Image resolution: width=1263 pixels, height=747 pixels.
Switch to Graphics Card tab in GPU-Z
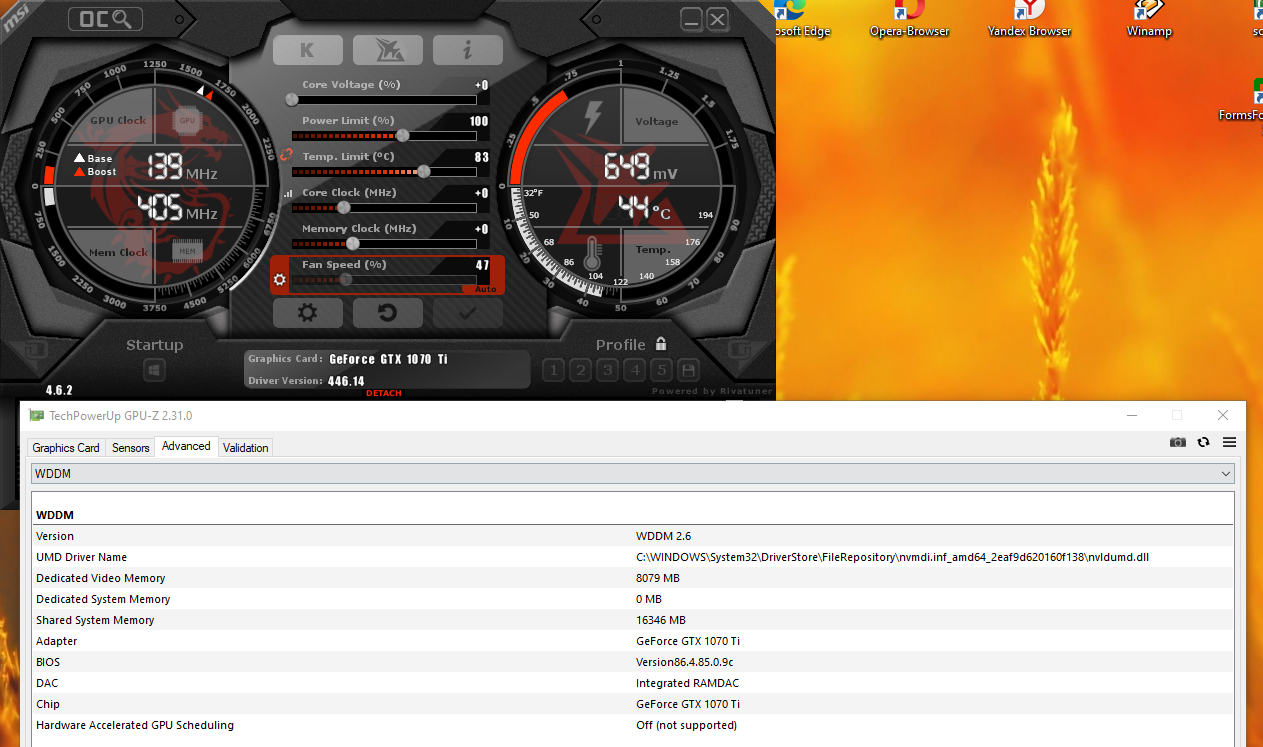(x=66, y=448)
